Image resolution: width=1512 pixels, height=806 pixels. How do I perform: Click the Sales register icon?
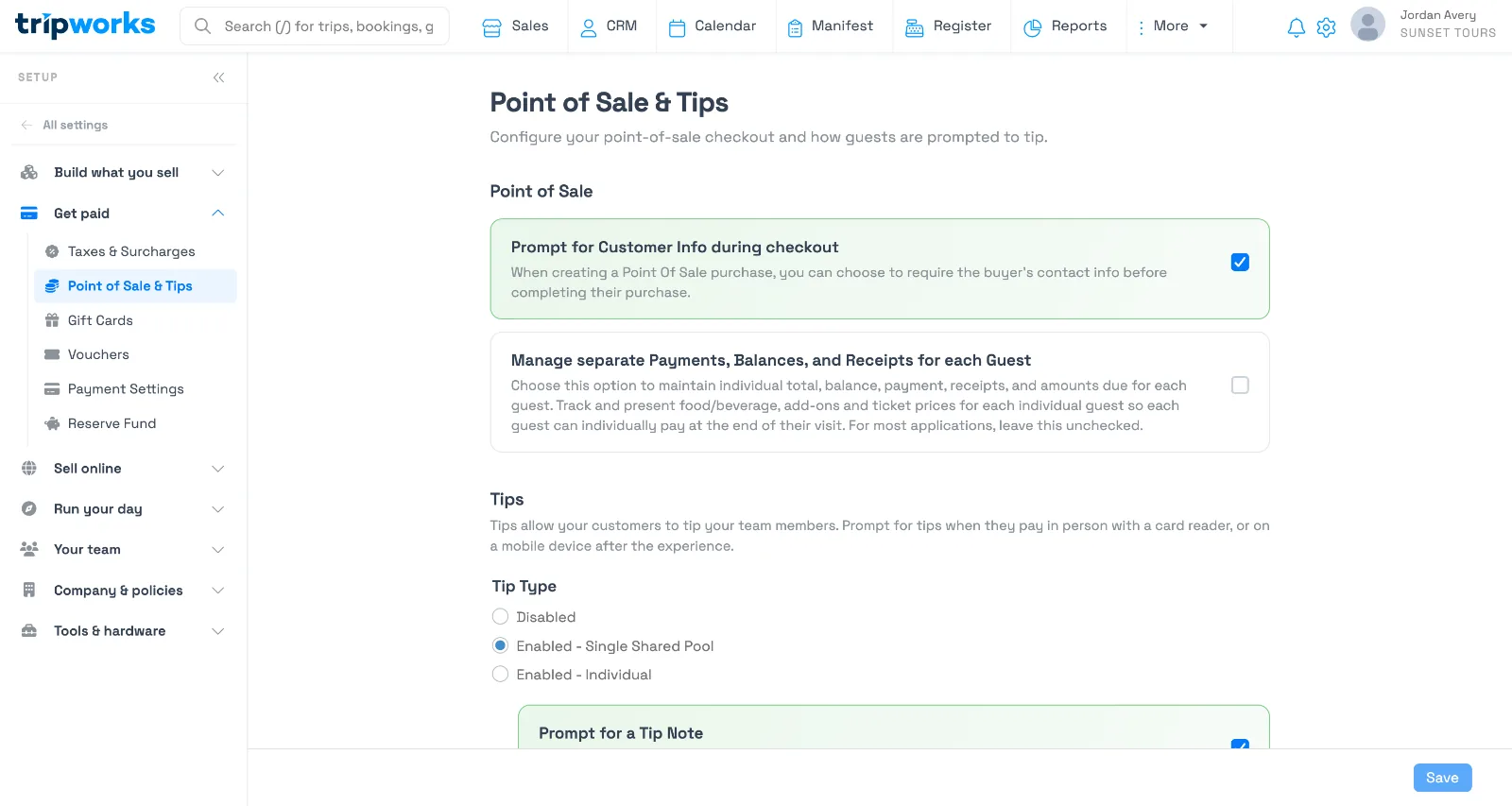point(491,27)
